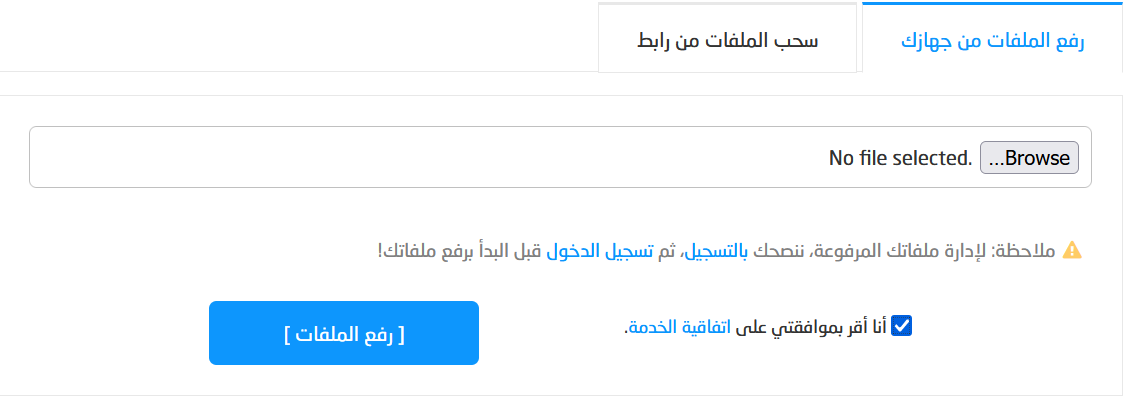Click the yellow warning triangle icon

pyautogui.click(x=1071, y=251)
